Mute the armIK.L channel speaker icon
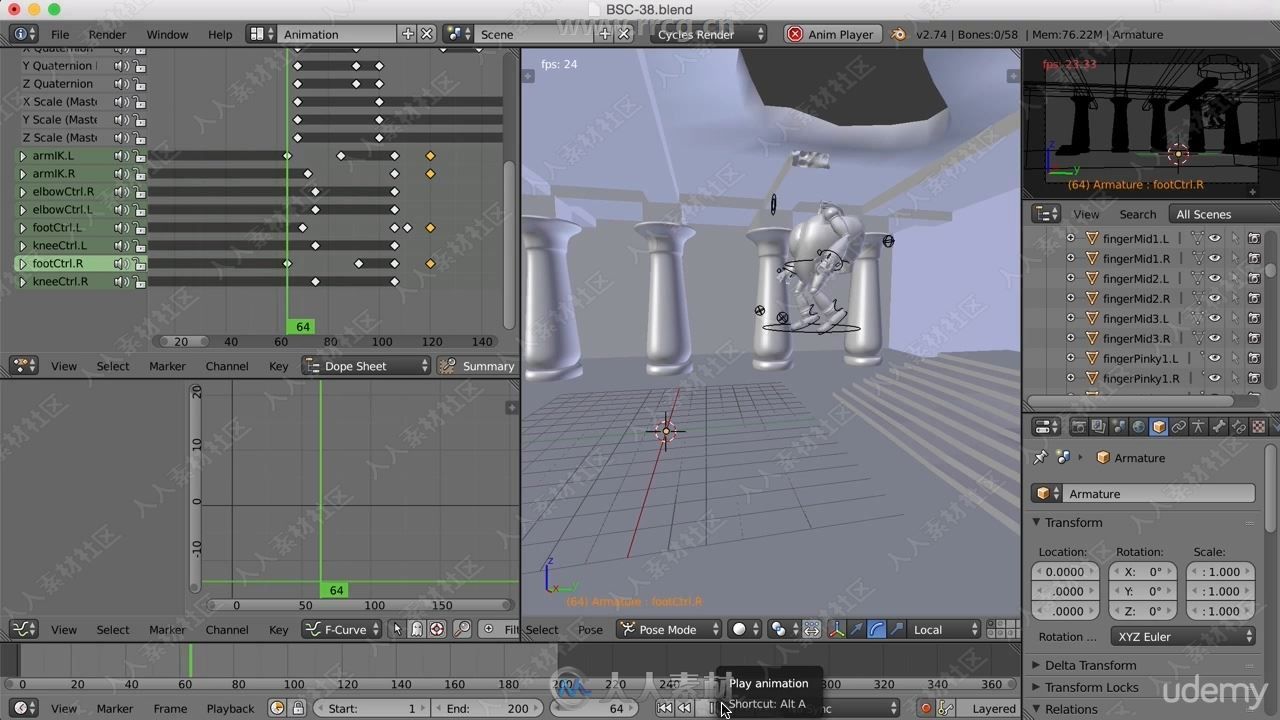 121,156
